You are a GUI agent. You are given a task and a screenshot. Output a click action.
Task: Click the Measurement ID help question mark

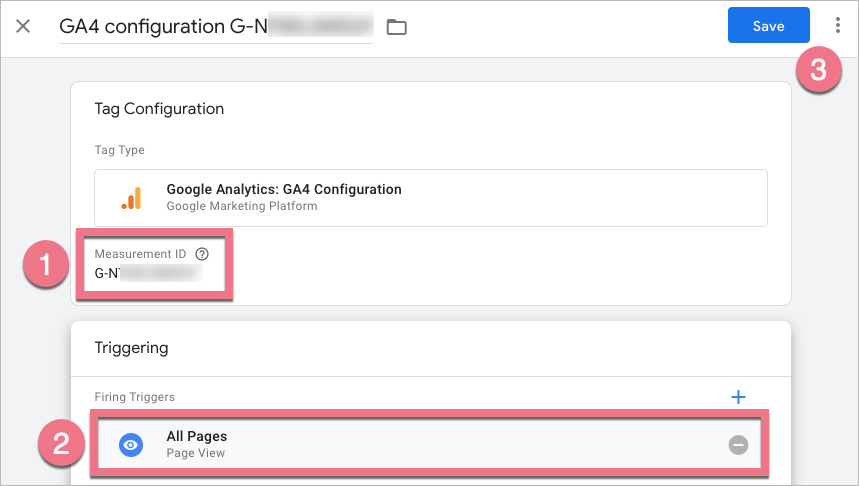[202, 254]
